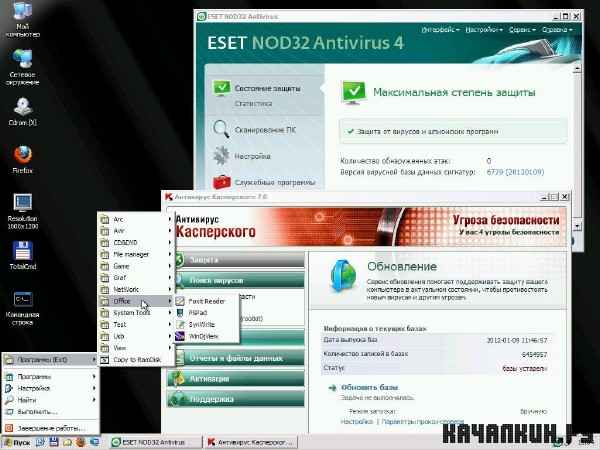Click the shutdown icon in Start menu

[9, 428]
